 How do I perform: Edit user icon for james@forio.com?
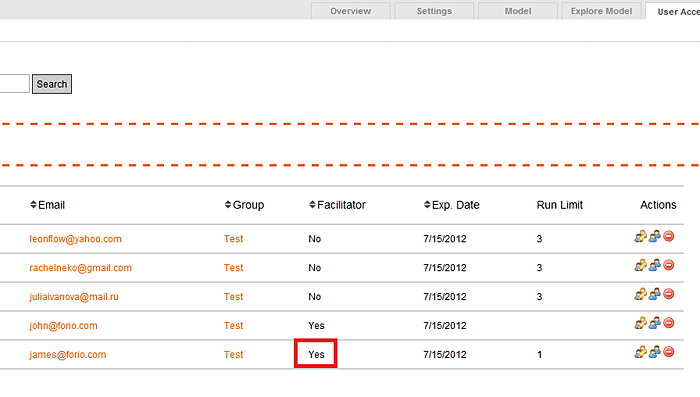(x=640, y=352)
